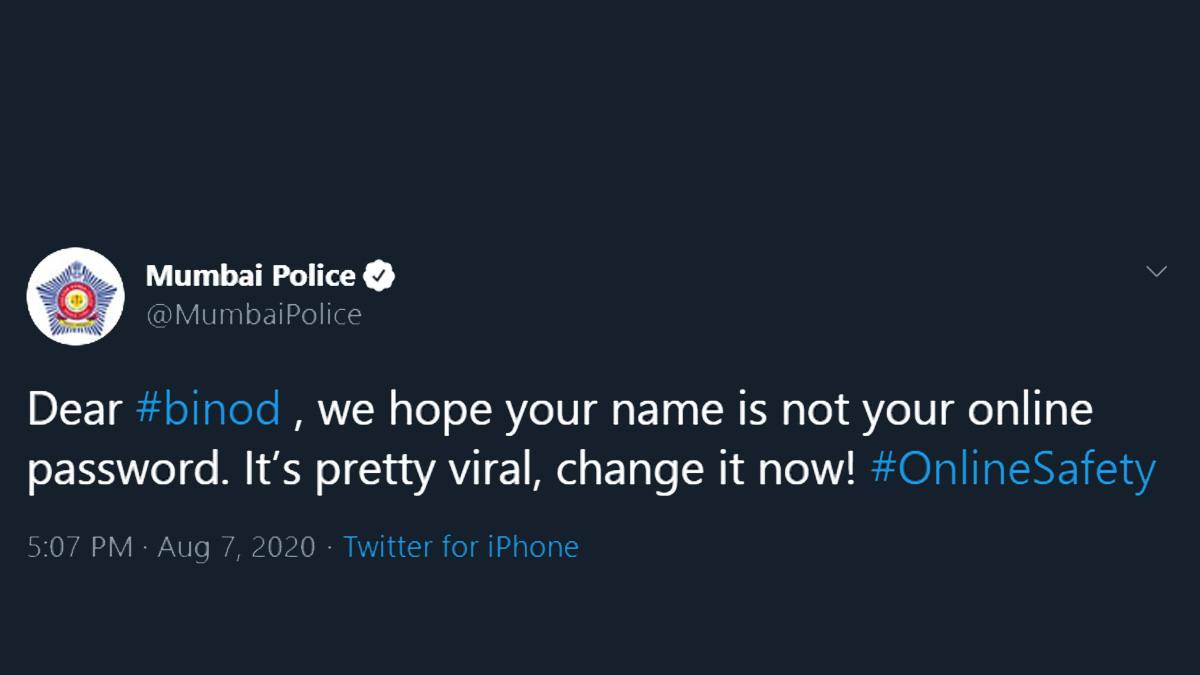Image resolution: width=1200 pixels, height=675 pixels.
Task: Click the @MumbaiPolice handle
Action: pos(255,314)
